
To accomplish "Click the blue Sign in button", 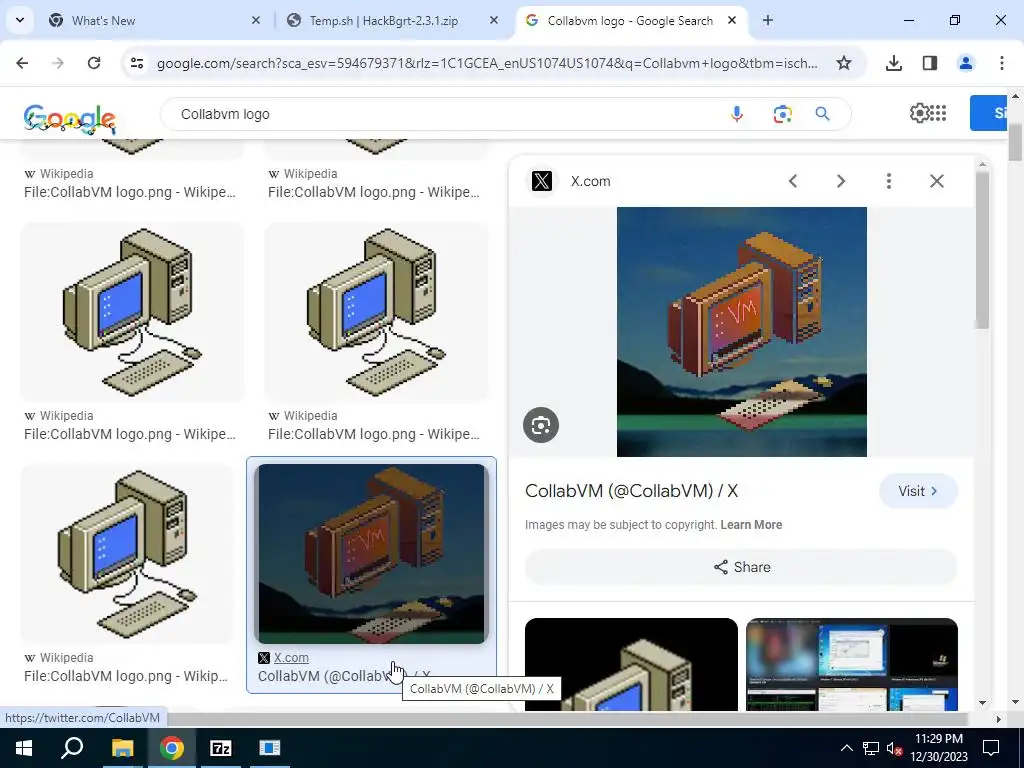I will (x=989, y=113).
